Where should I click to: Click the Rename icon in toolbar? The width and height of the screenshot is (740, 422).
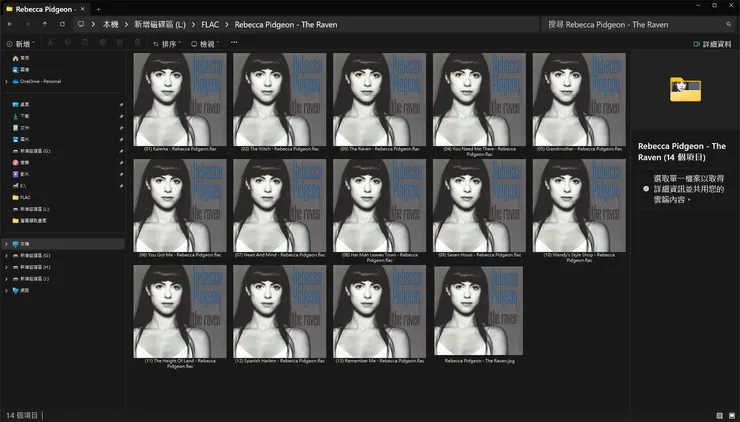click(102, 43)
